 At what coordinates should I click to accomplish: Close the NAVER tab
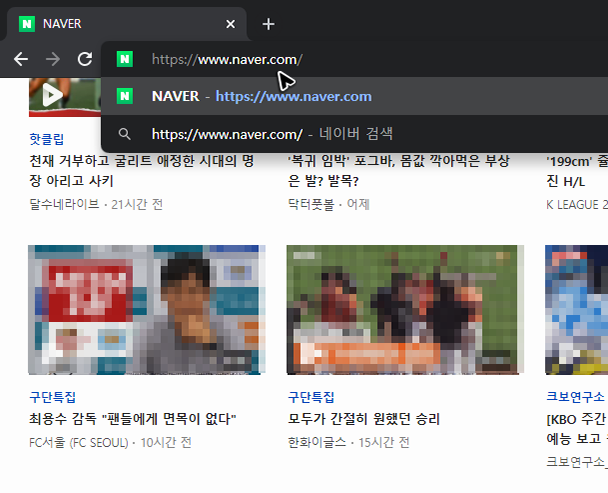(230, 24)
